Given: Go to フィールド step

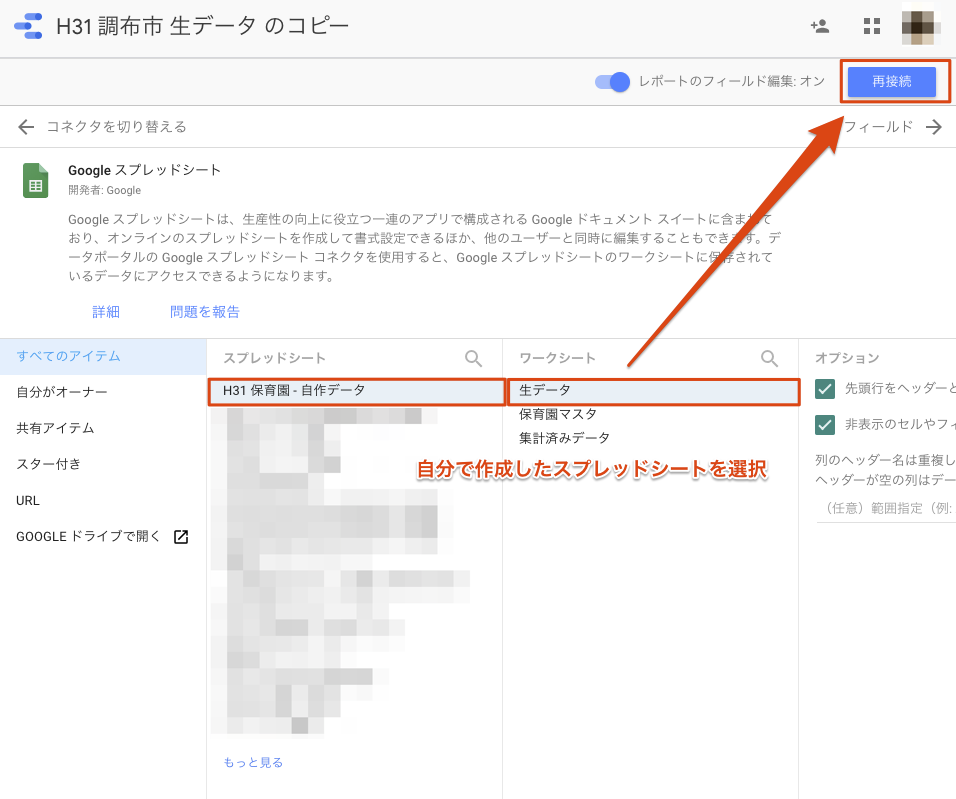Looking at the screenshot, I should click(879, 127).
